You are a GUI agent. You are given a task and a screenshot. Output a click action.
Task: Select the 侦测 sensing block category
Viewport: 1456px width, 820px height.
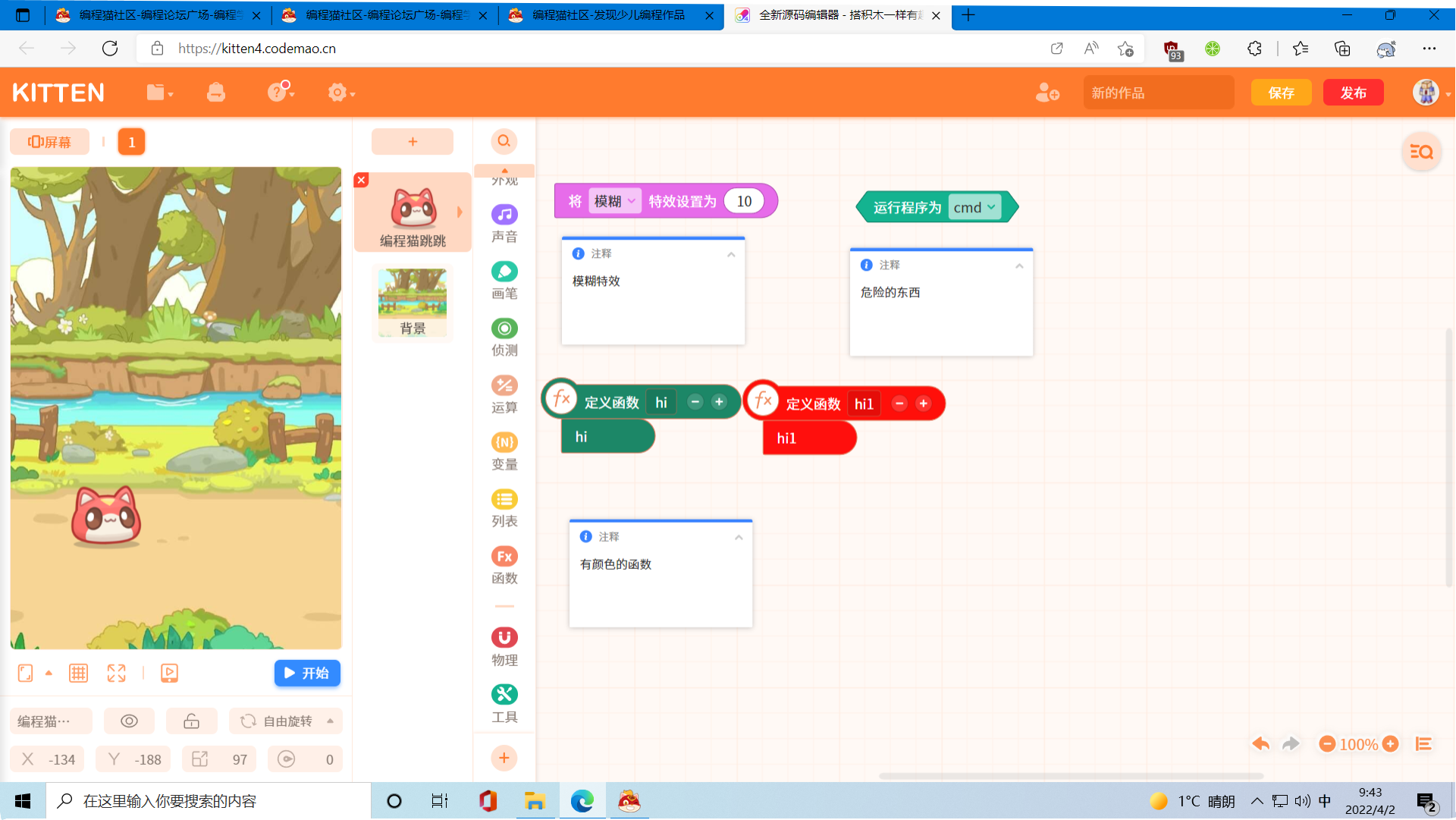[x=504, y=338]
